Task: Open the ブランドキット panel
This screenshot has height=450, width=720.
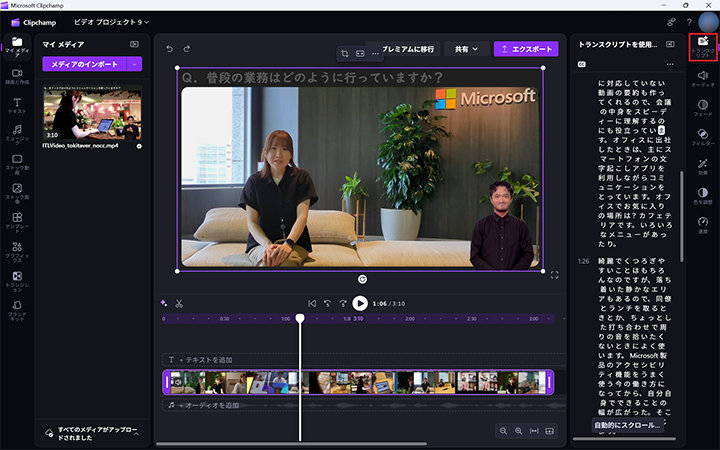Action: click(17, 311)
